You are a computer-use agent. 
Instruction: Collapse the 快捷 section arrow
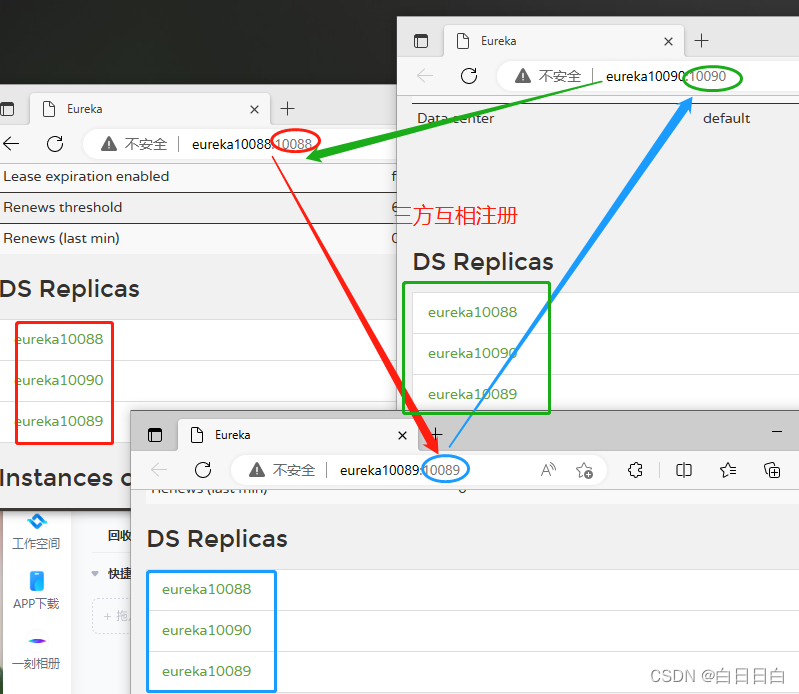click(95, 574)
